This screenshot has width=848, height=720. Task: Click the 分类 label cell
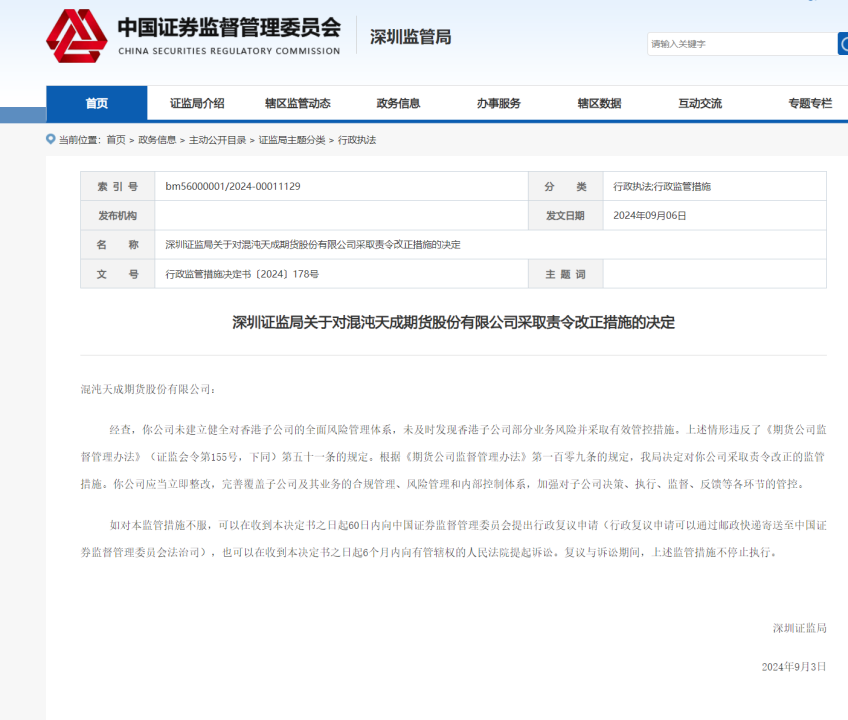[565, 187]
